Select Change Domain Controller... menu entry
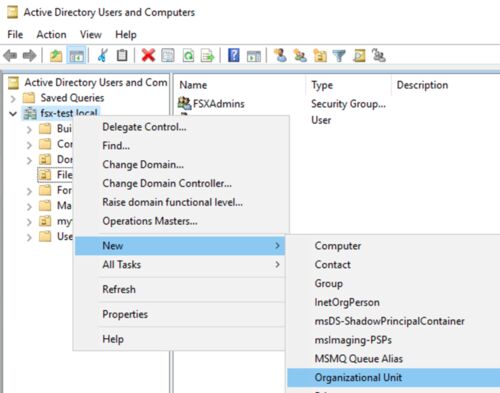The height and width of the screenshot is (393, 500). tap(180, 183)
